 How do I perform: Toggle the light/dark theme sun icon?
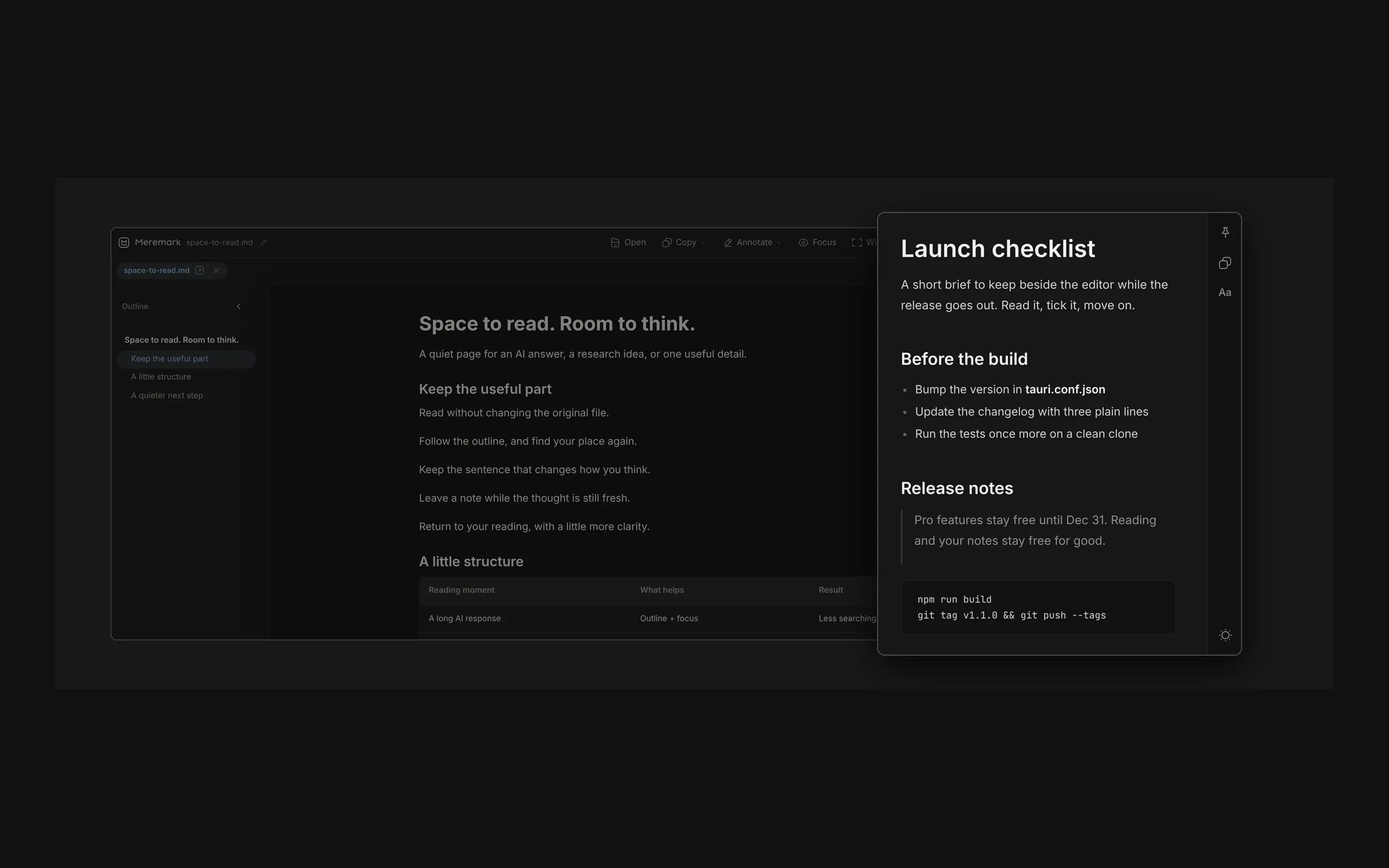1225,635
